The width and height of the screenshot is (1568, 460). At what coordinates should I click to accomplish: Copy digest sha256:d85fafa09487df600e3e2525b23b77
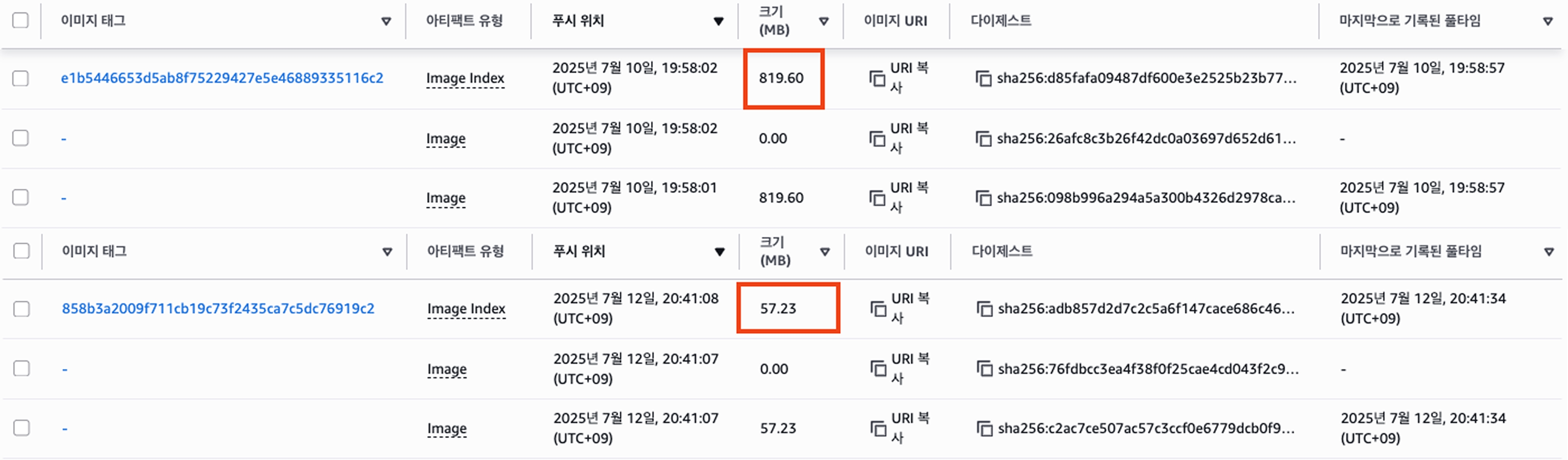(x=983, y=78)
